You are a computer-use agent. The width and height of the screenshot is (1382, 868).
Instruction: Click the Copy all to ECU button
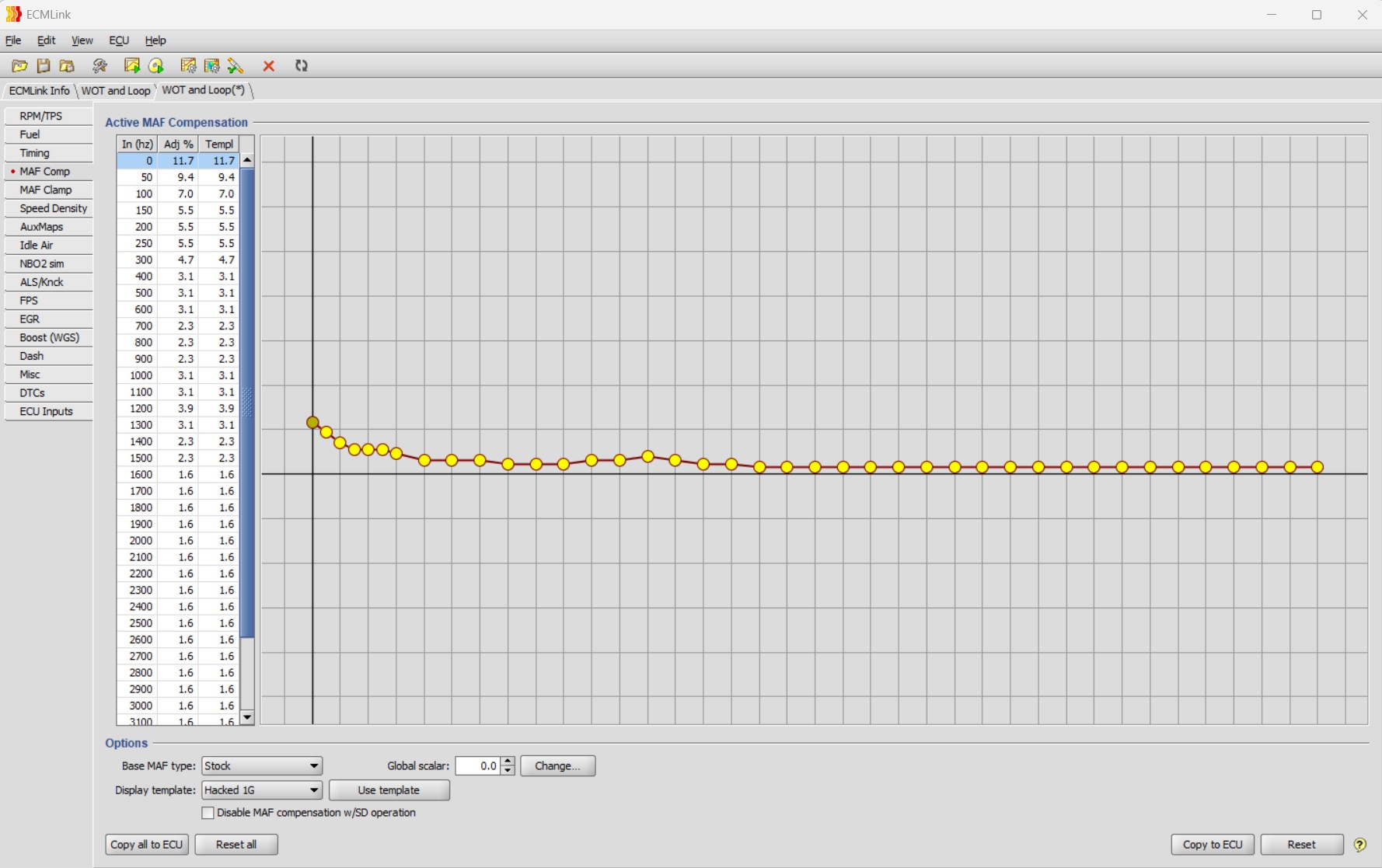point(147,845)
